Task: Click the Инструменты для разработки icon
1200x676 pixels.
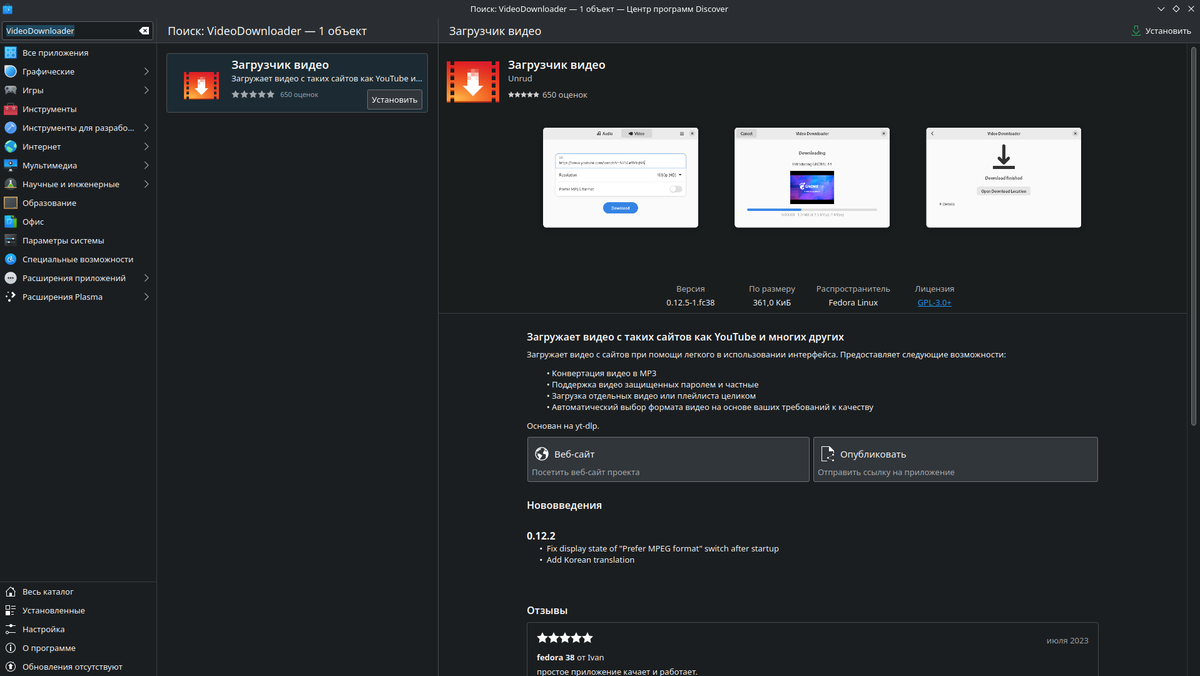Action: pyautogui.click(x=11, y=128)
